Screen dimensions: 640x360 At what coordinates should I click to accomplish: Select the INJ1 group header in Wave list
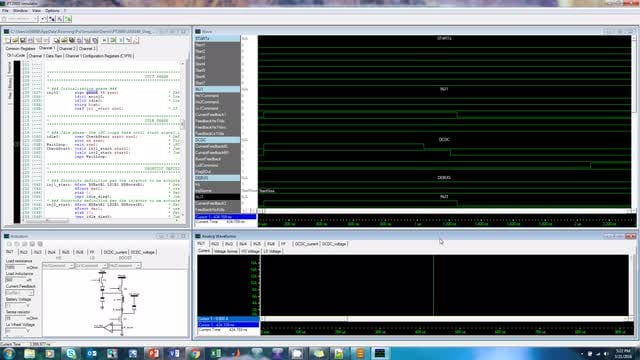pos(217,89)
